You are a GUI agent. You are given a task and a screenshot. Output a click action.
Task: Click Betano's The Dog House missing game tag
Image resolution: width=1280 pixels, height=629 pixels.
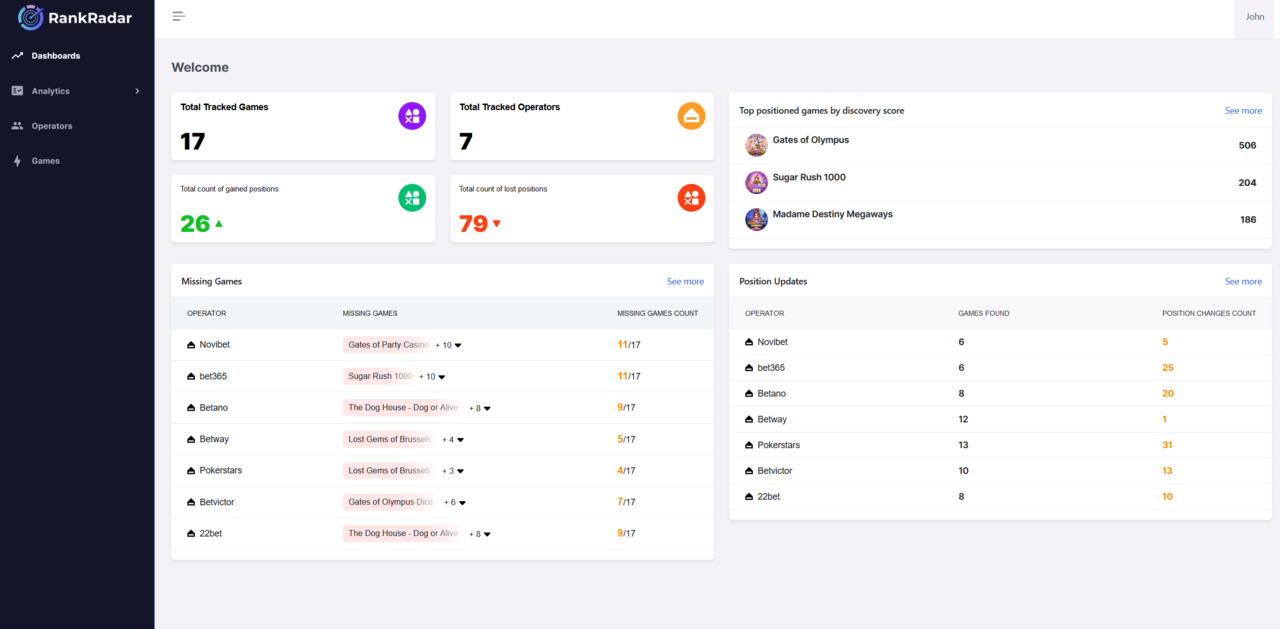(403, 408)
